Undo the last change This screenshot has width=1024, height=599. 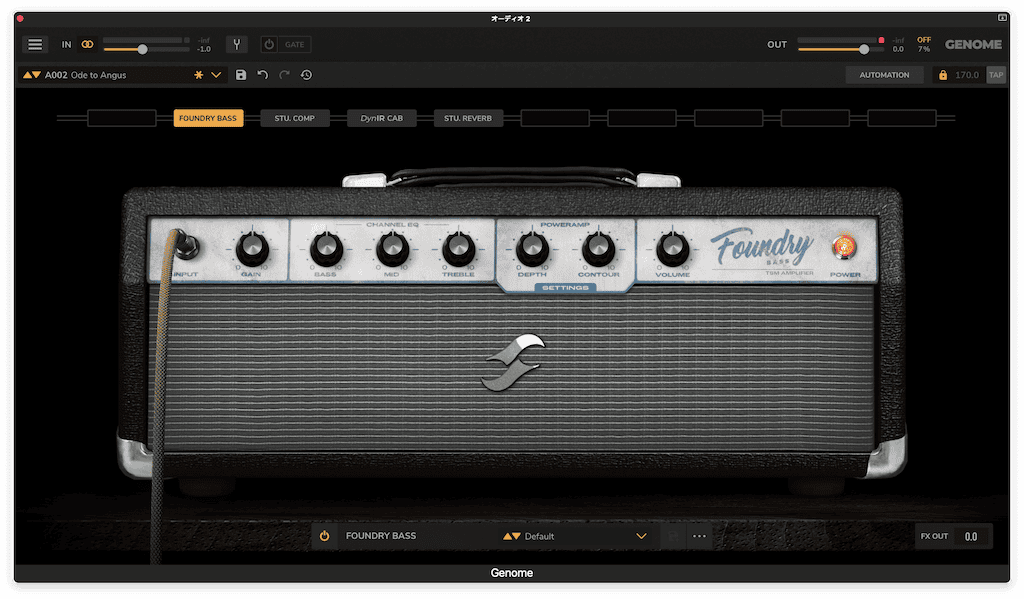click(263, 75)
